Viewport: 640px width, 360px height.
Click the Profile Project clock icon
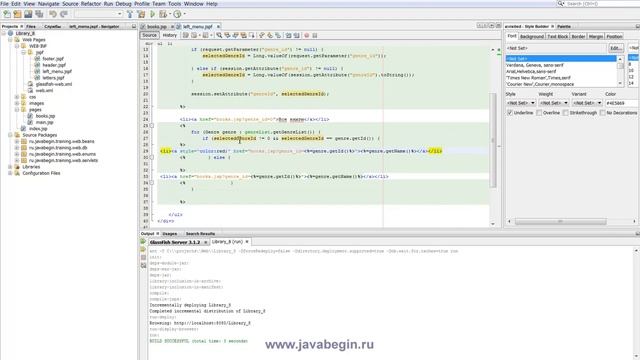[177, 14]
